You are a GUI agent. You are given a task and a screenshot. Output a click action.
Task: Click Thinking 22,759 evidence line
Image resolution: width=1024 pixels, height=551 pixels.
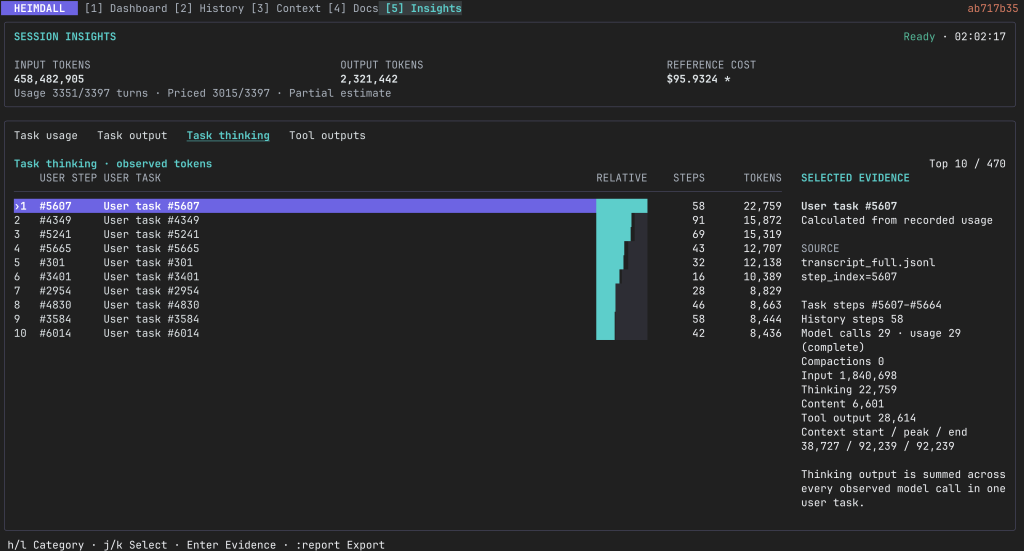pyautogui.click(x=849, y=390)
